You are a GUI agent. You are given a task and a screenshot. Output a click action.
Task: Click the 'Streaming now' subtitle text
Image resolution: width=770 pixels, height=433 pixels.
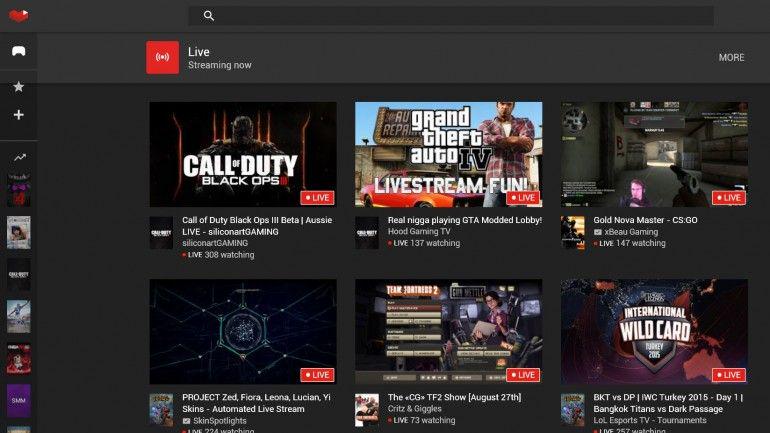coord(220,65)
